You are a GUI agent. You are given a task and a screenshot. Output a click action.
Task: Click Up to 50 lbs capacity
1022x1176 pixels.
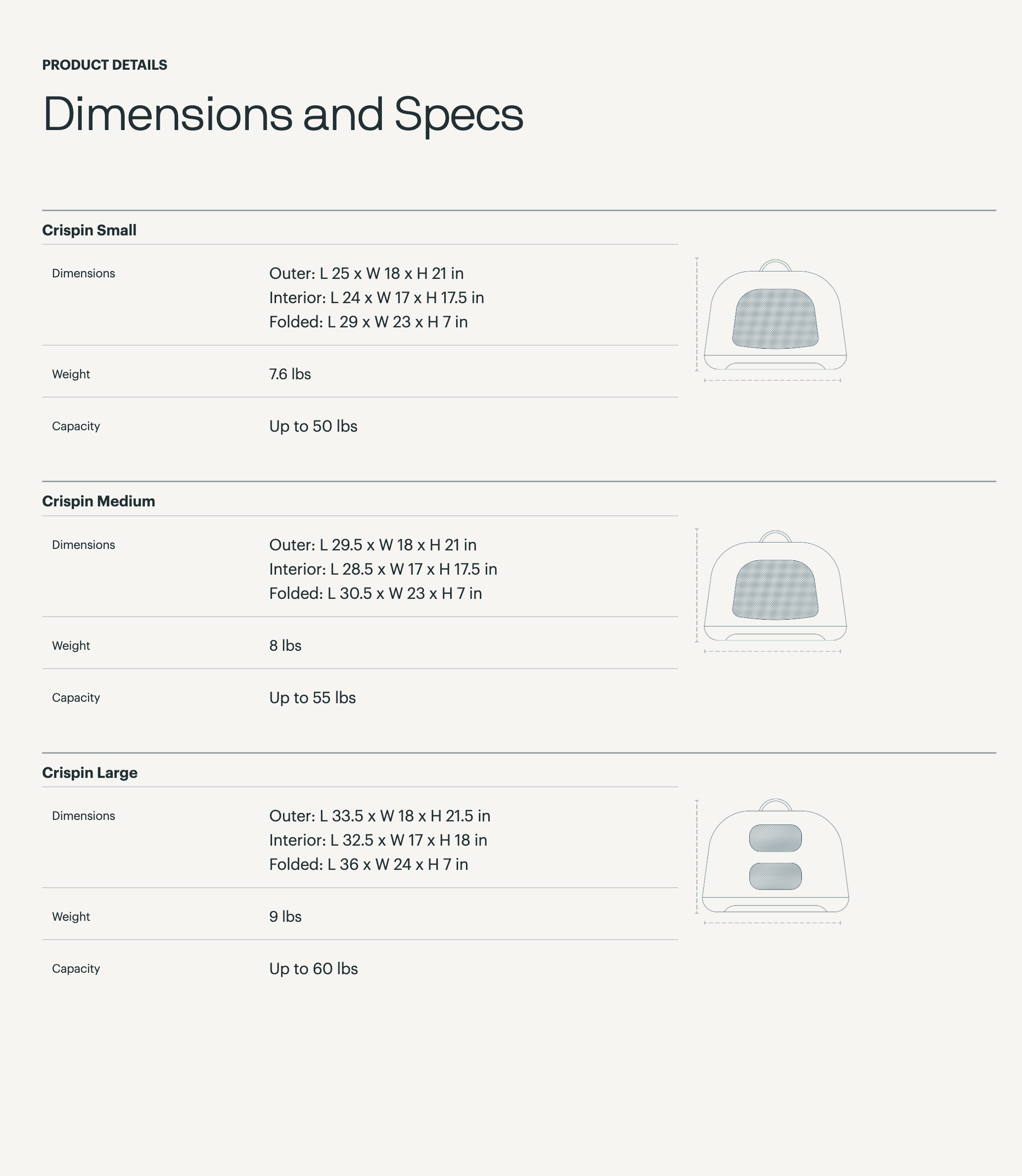(x=313, y=426)
